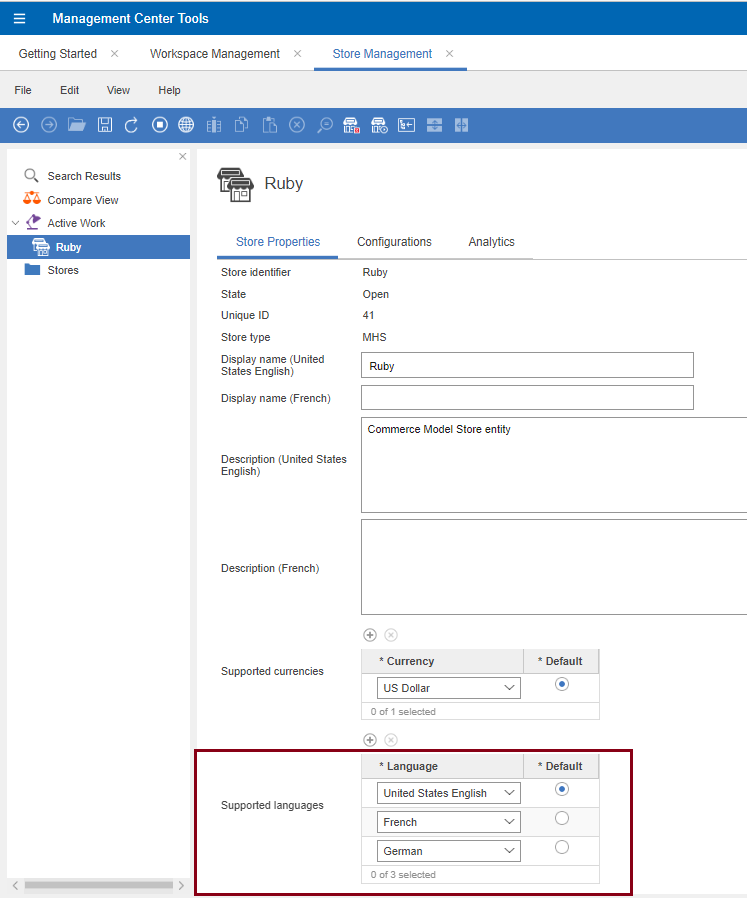
Task: Open the US Dollar currency dropdown
Action: point(450,688)
